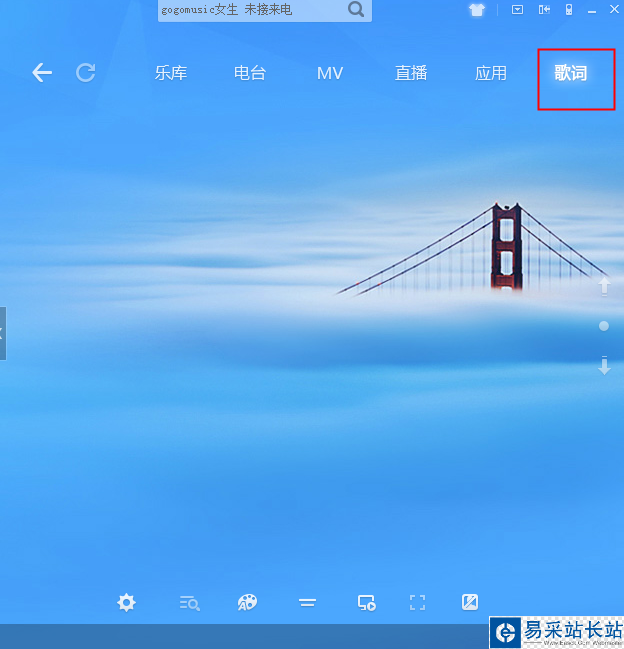Close the music player window
Screen dimensions: 624x649
pyautogui.click(x=614, y=9)
